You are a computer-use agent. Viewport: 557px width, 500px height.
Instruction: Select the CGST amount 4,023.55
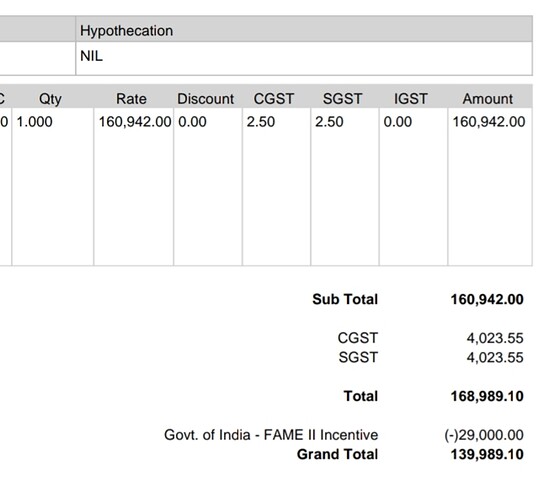coord(495,338)
